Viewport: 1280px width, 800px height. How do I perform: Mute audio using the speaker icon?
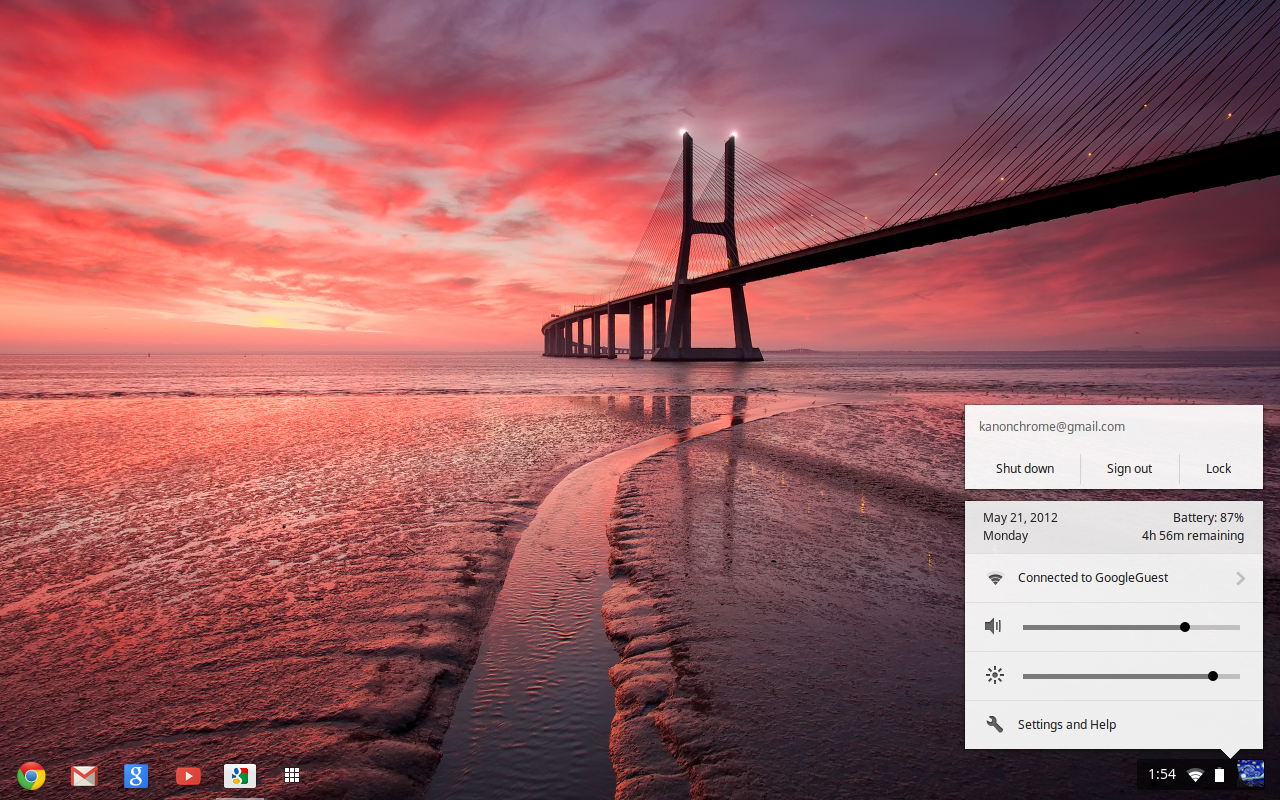click(x=993, y=627)
